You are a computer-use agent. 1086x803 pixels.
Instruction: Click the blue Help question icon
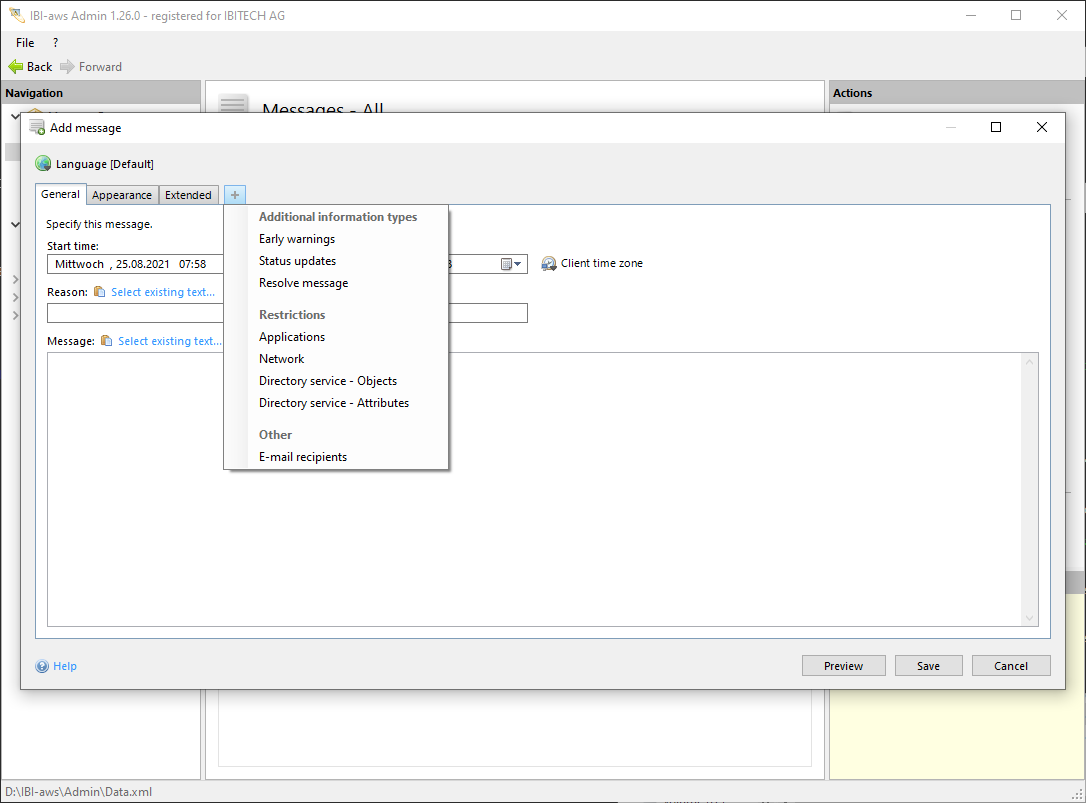click(42, 666)
